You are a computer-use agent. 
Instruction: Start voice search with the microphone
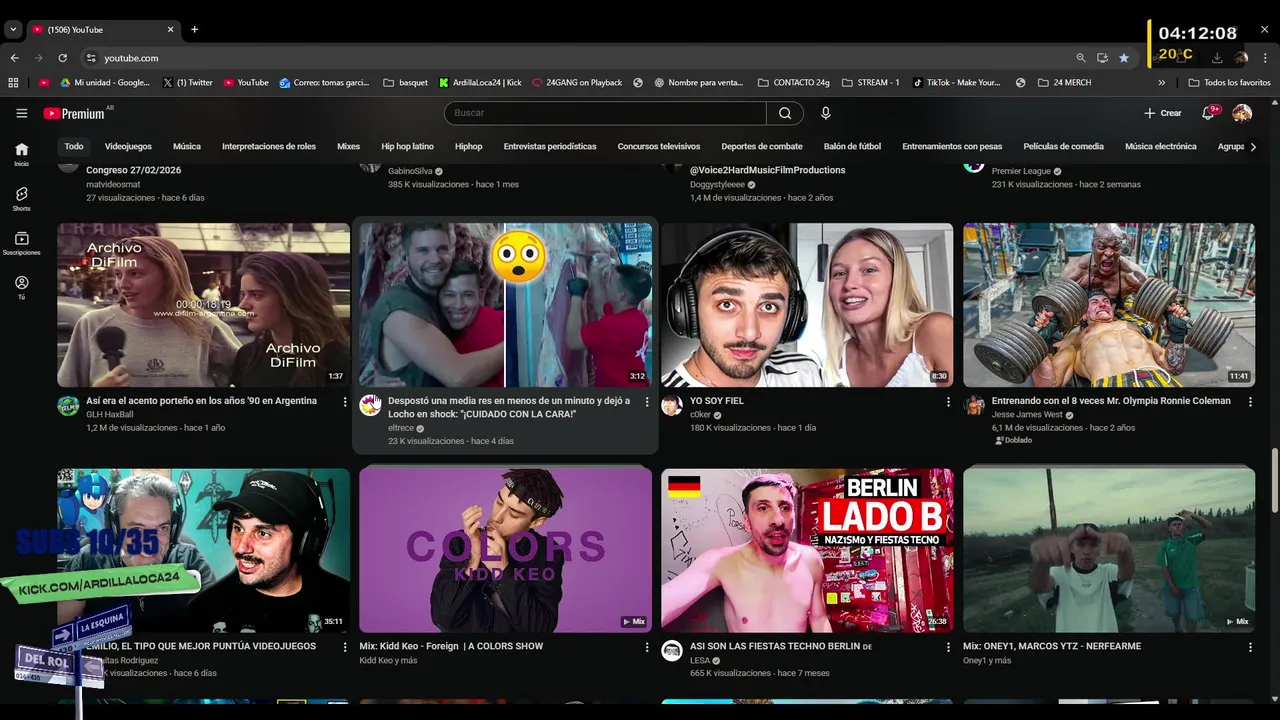[826, 113]
